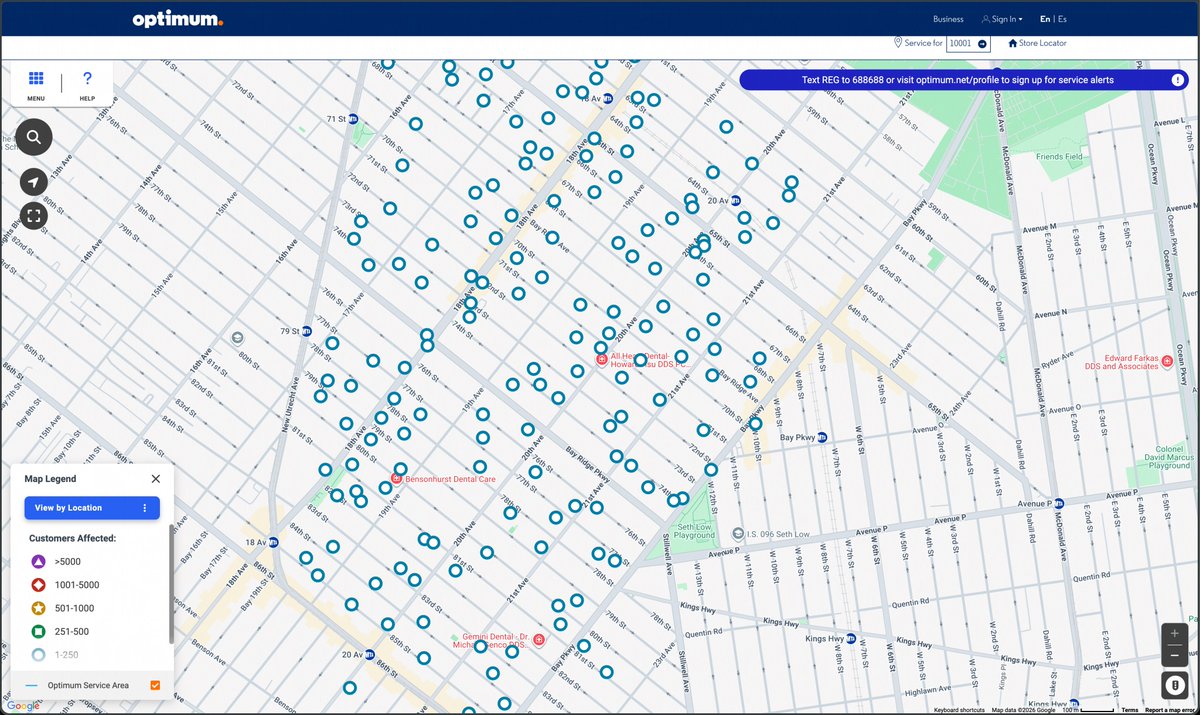Click Report a map error link
Viewport: 1200px width, 715px height.
(x=1171, y=710)
